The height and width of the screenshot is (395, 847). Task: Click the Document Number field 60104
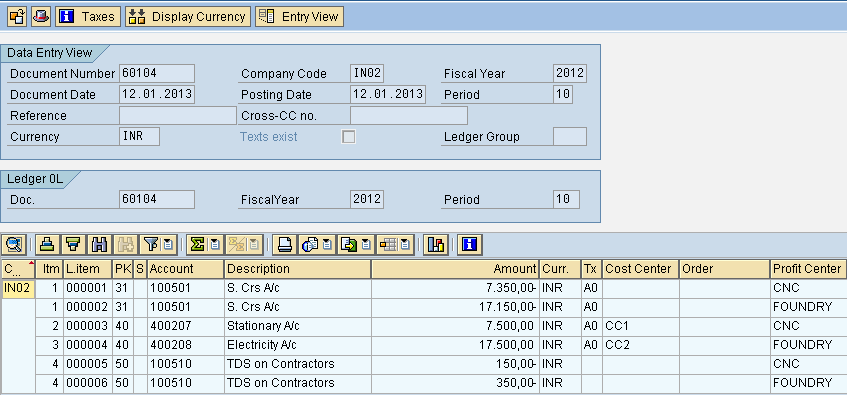point(157,73)
